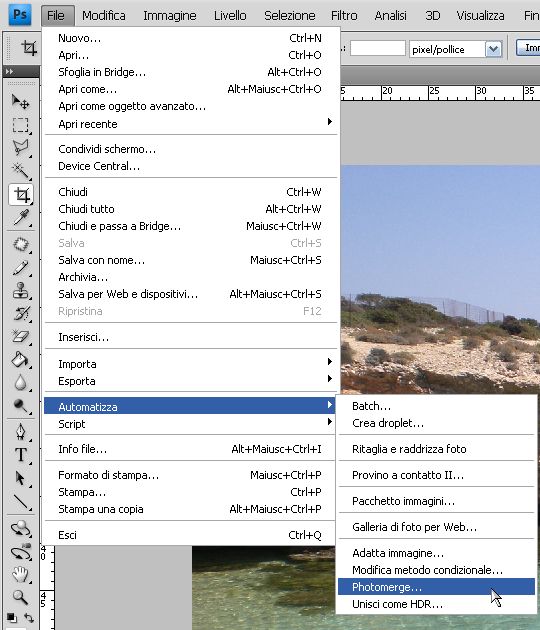Click the resolution input field
The width and height of the screenshot is (540, 630).
point(378,49)
